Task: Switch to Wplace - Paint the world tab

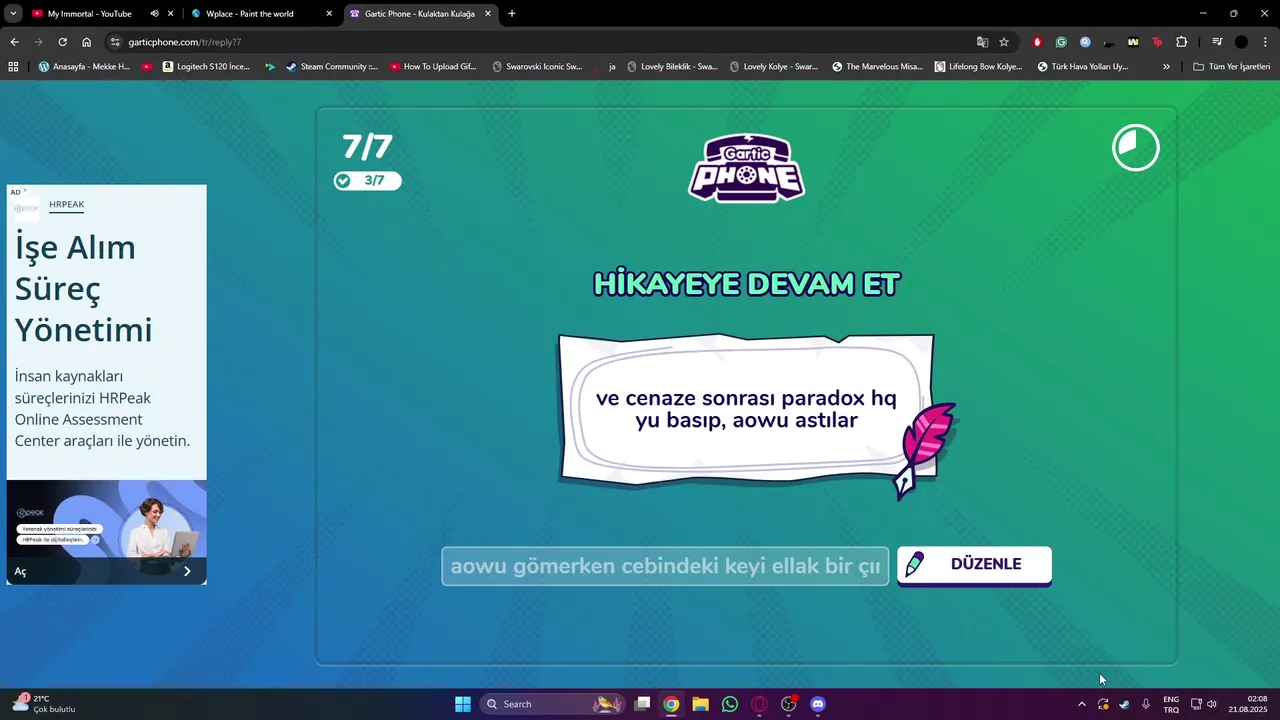Action: (x=250, y=14)
